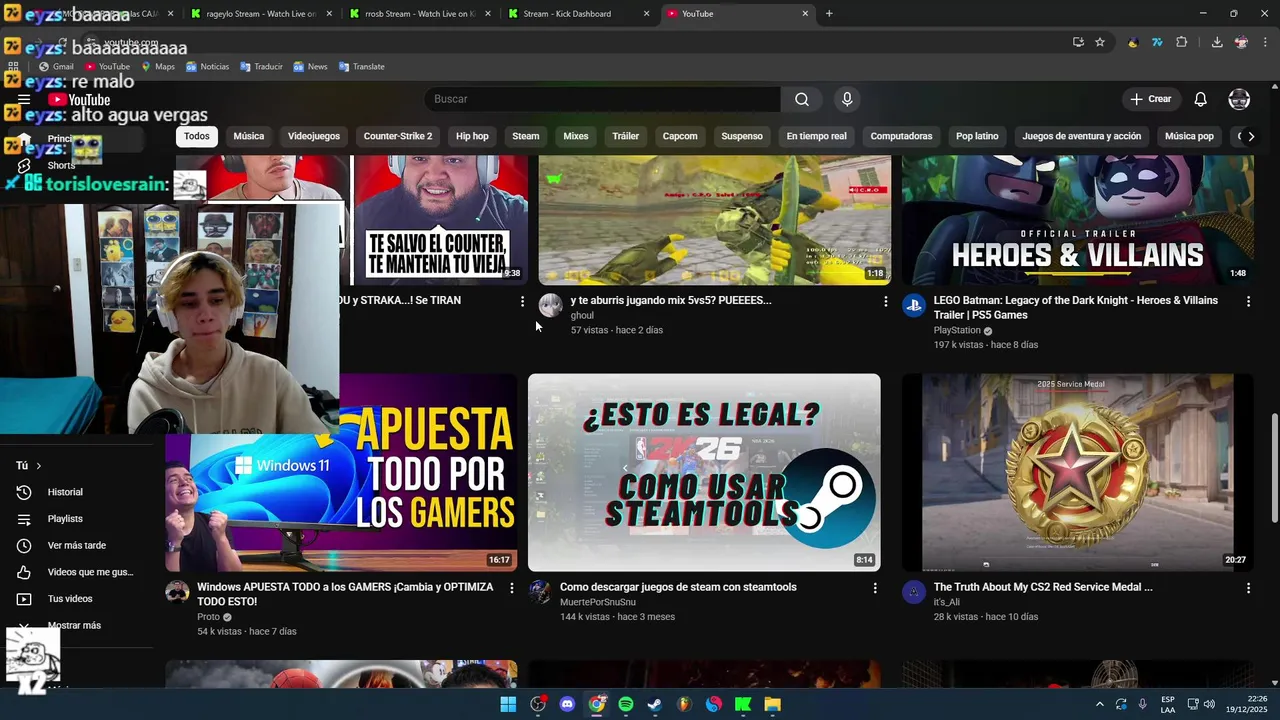Select the En tiempo real chip

pyautogui.click(x=816, y=136)
